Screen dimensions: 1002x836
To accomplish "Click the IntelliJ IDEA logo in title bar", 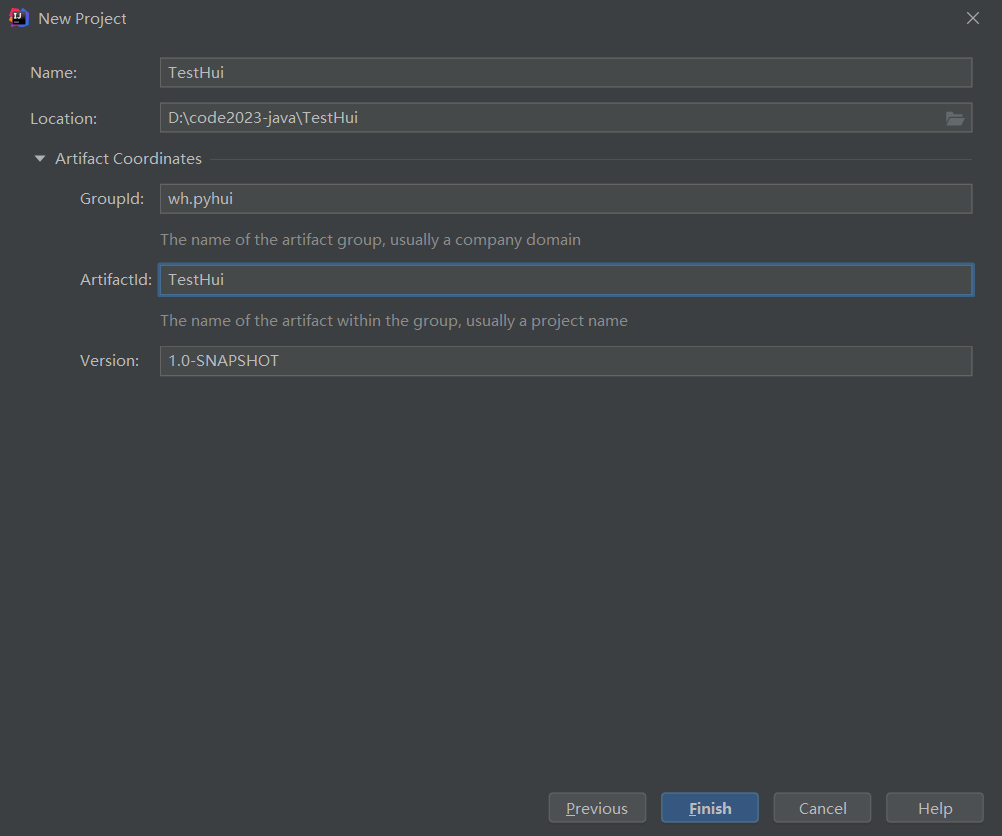I will [x=19, y=18].
